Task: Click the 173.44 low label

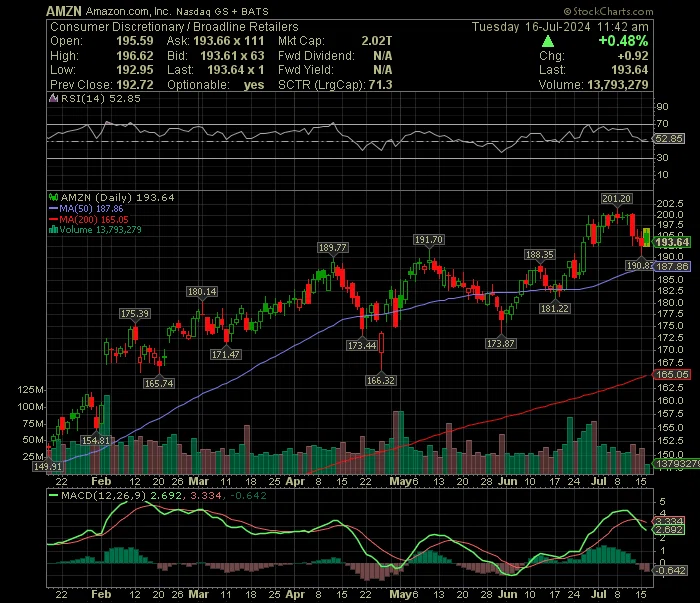Action: 362,345
